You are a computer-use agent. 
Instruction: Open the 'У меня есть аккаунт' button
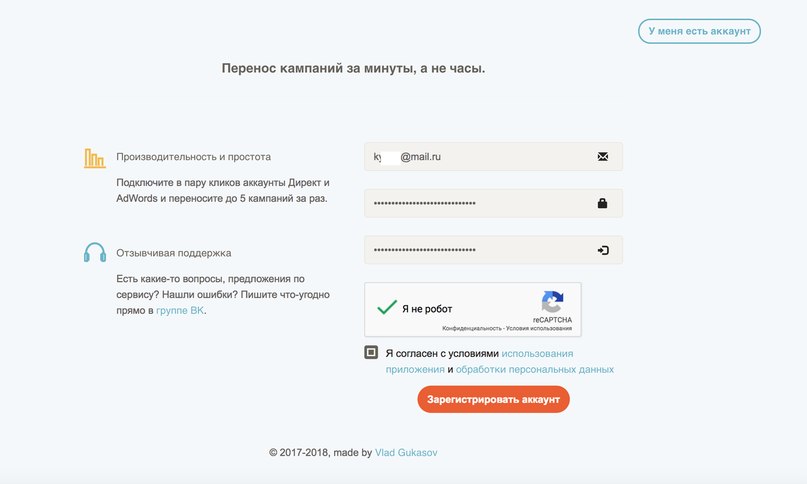tap(699, 31)
